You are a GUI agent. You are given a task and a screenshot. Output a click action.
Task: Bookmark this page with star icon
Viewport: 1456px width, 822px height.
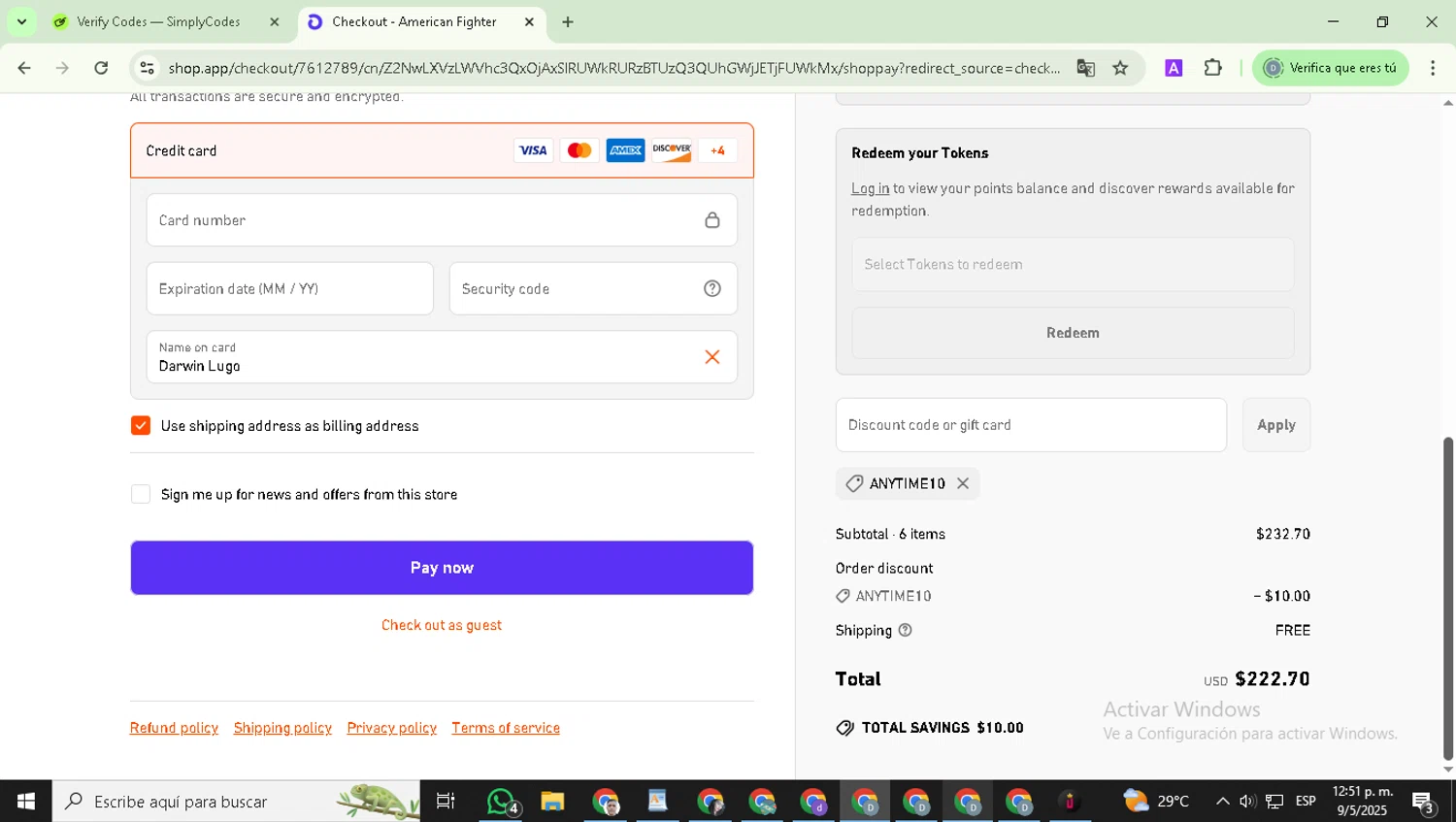click(1120, 68)
